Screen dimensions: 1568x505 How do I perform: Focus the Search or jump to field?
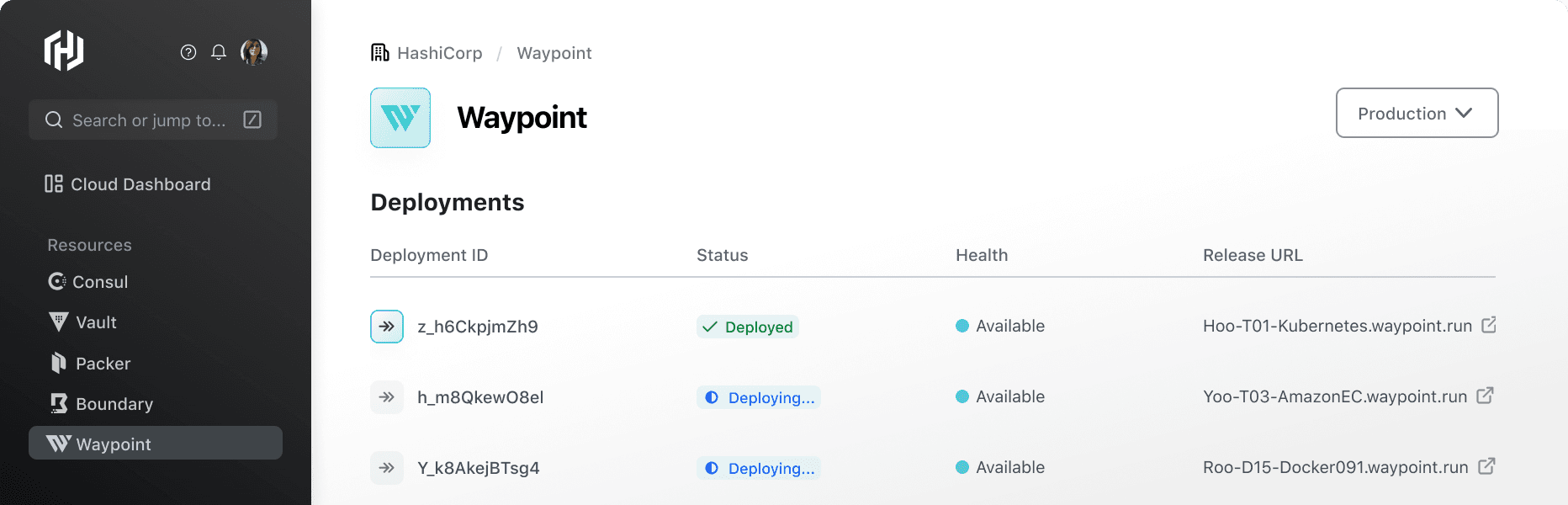153,120
